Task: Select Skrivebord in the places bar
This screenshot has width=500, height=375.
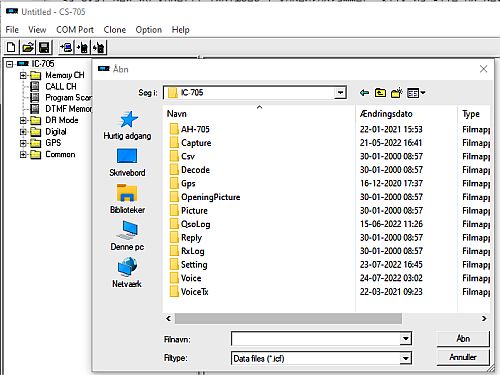Action: 127,163
